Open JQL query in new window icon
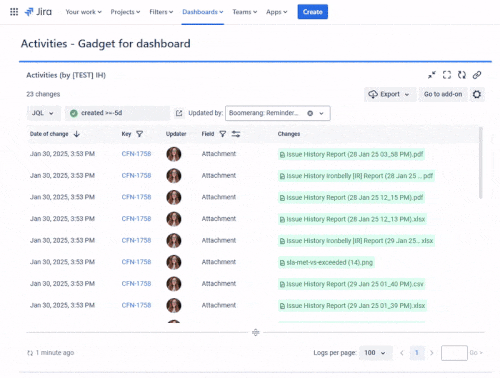This screenshot has height=378, width=500. tap(179, 113)
